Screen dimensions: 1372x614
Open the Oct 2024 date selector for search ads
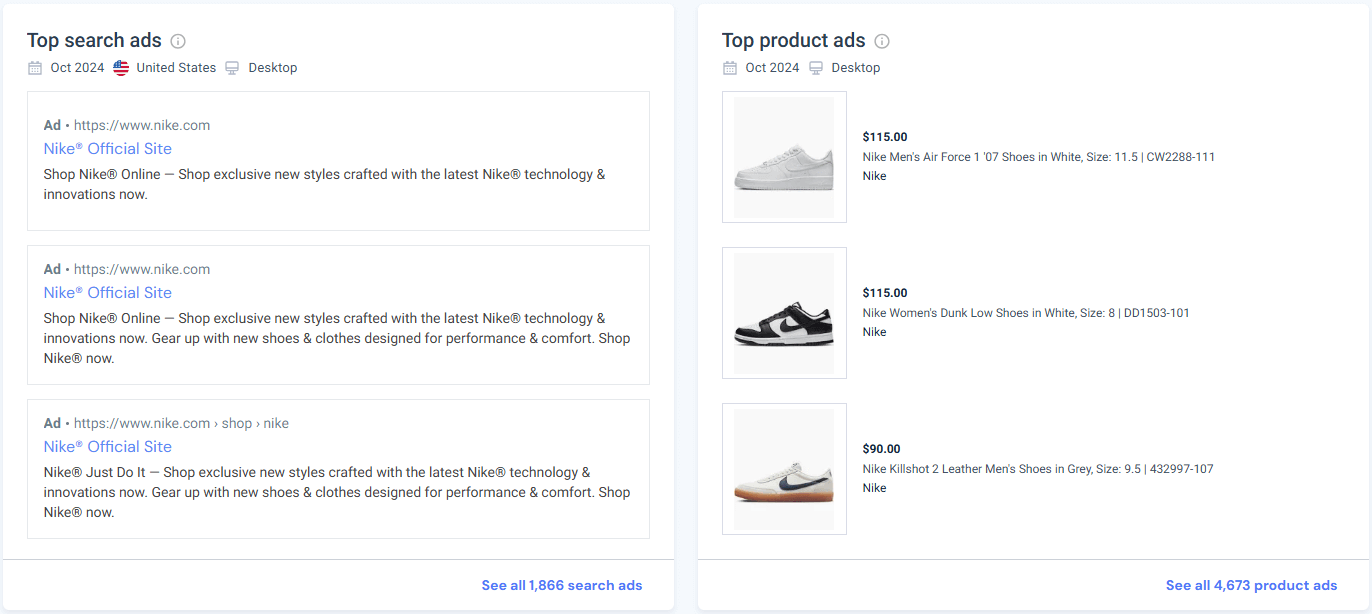(x=77, y=67)
